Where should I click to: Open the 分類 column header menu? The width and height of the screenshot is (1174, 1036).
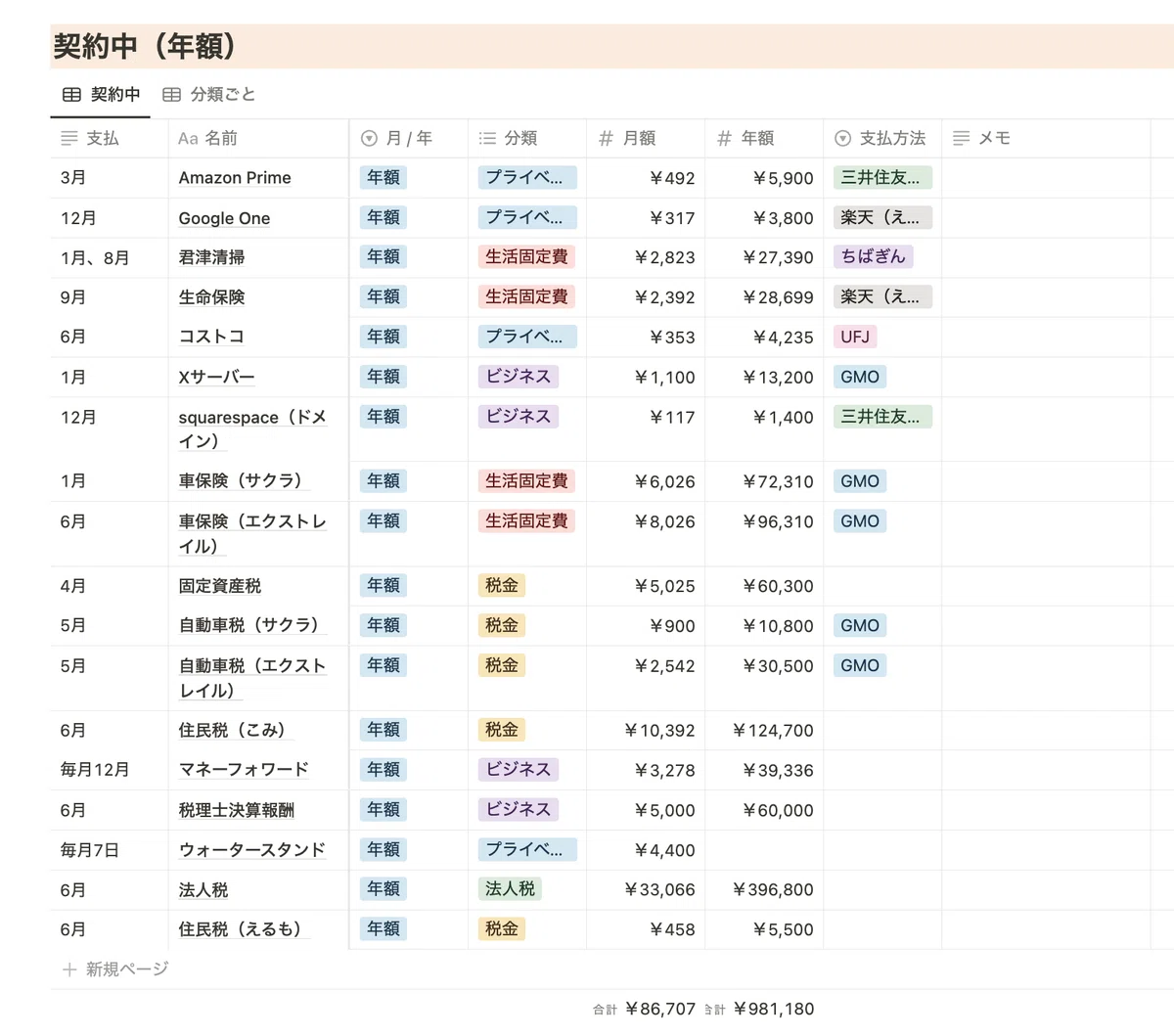click(x=527, y=139)
